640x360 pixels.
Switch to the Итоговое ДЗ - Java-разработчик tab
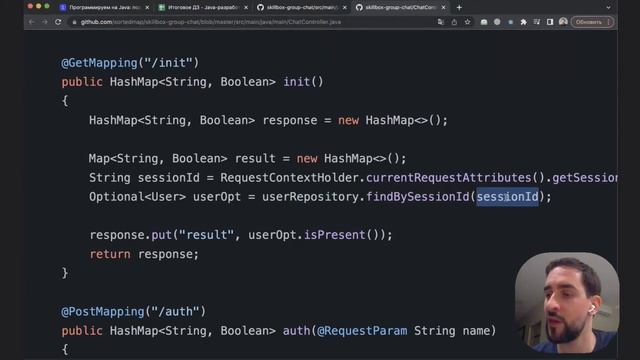(203, 7)
